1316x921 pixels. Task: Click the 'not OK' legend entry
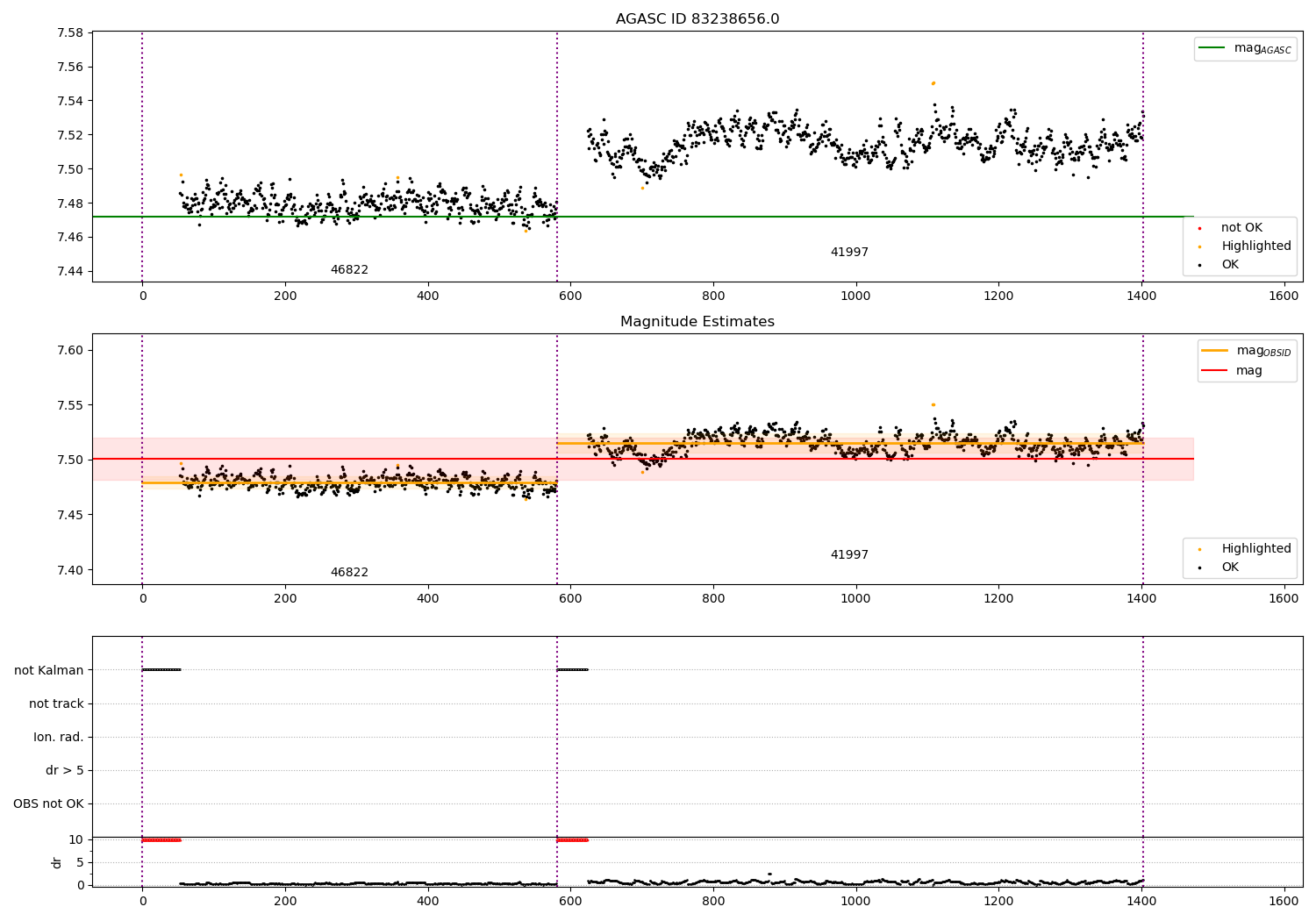(x=1241, y=228)
